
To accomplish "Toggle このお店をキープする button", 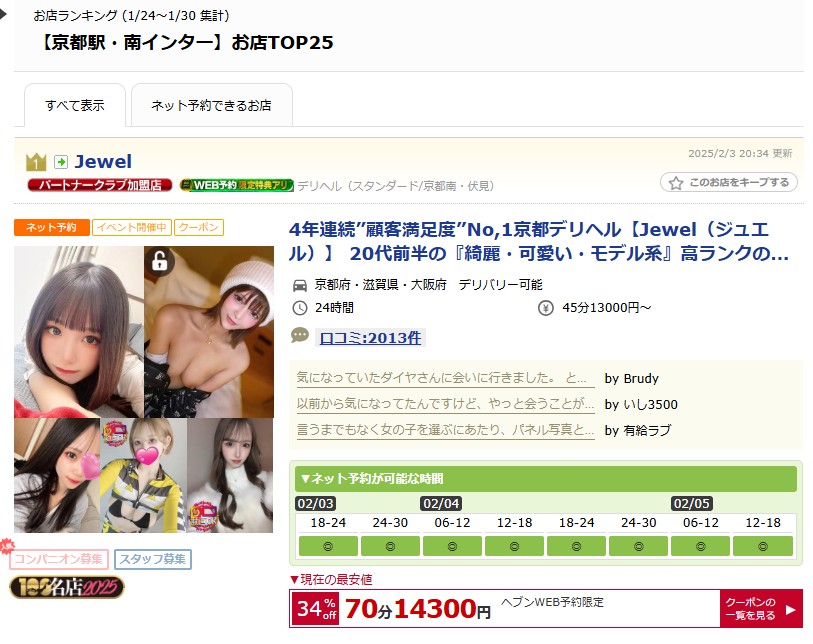I will (728, 183).
